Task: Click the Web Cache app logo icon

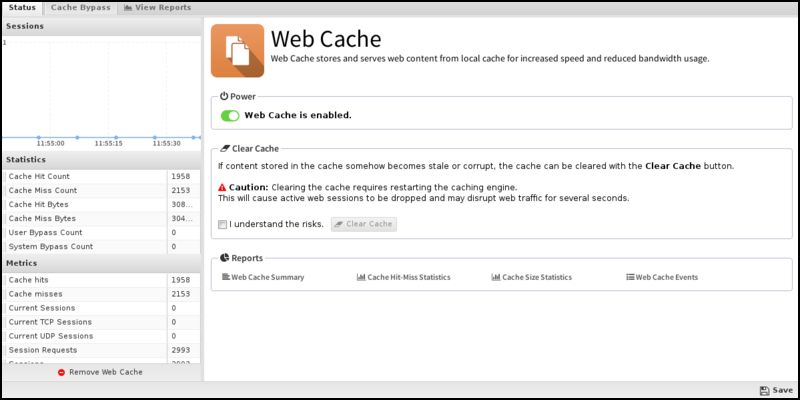Action: 238,50
